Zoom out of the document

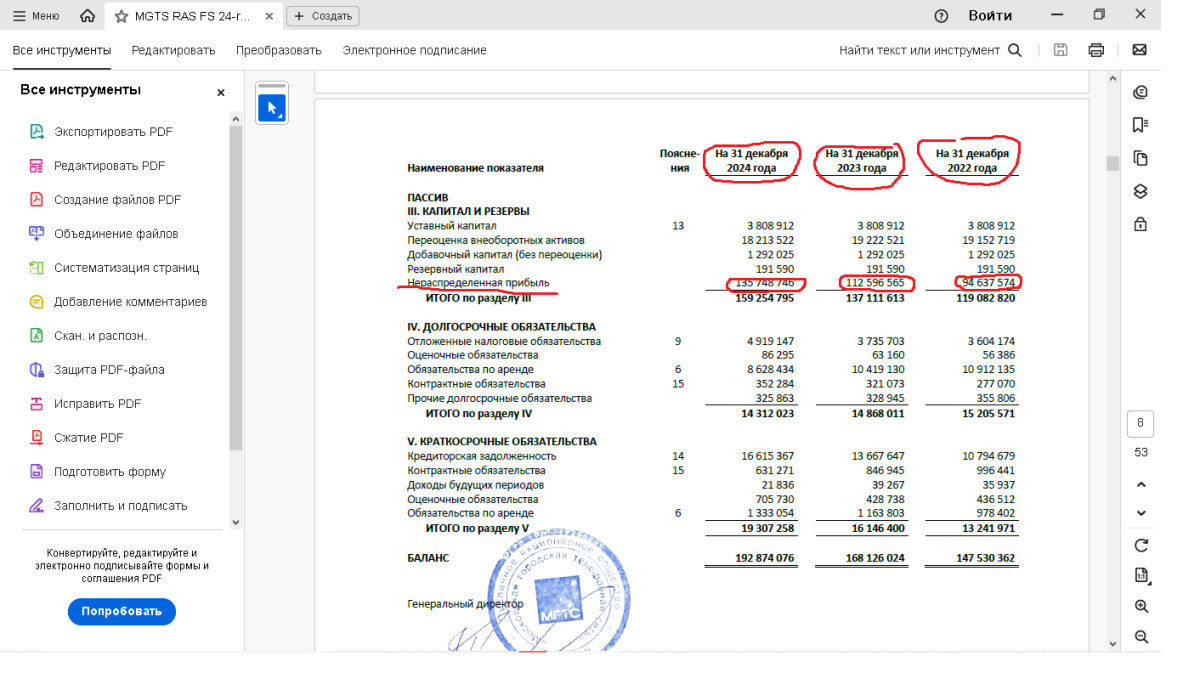point(1141,637)
